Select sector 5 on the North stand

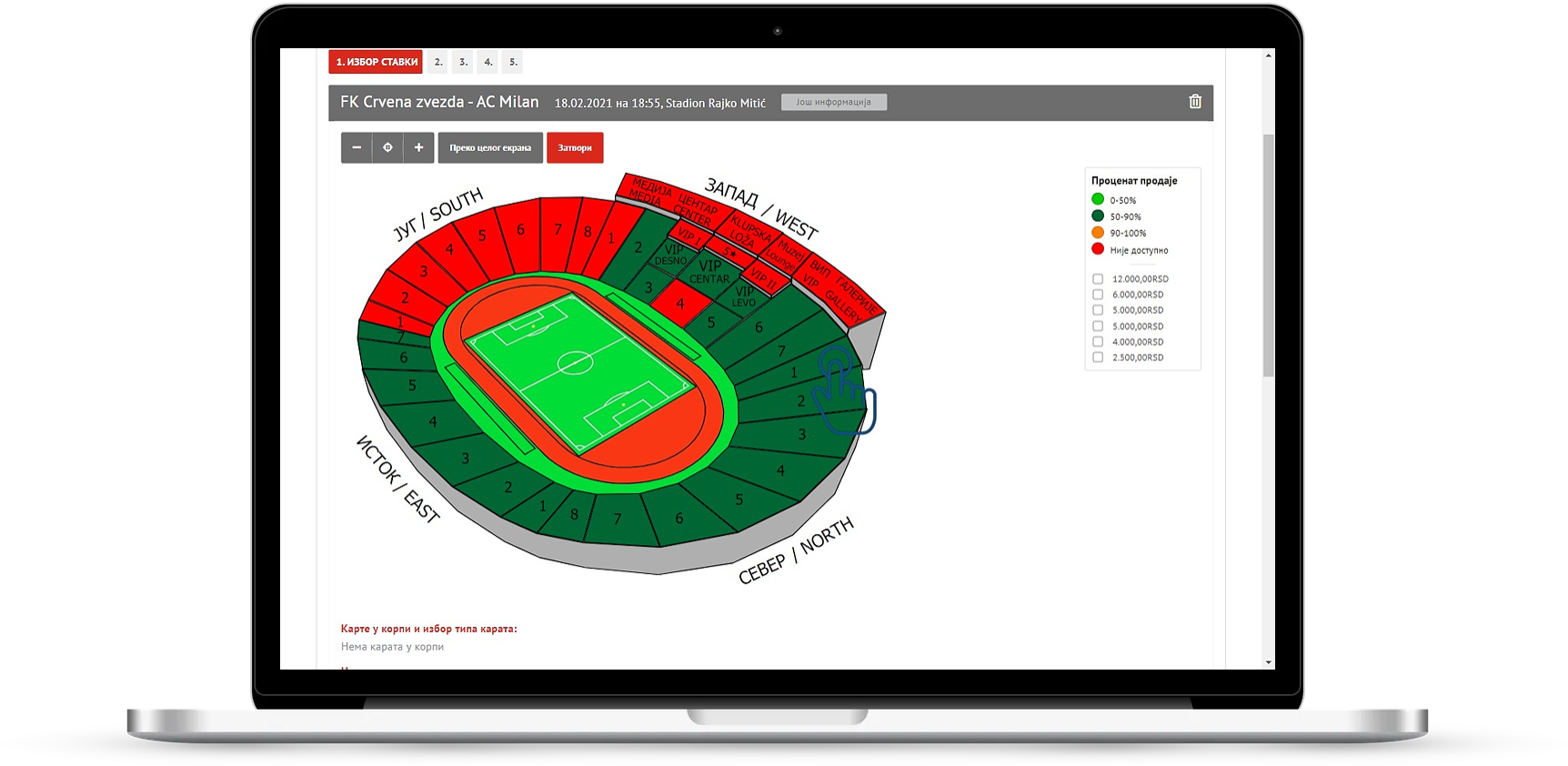coord(739,499)
